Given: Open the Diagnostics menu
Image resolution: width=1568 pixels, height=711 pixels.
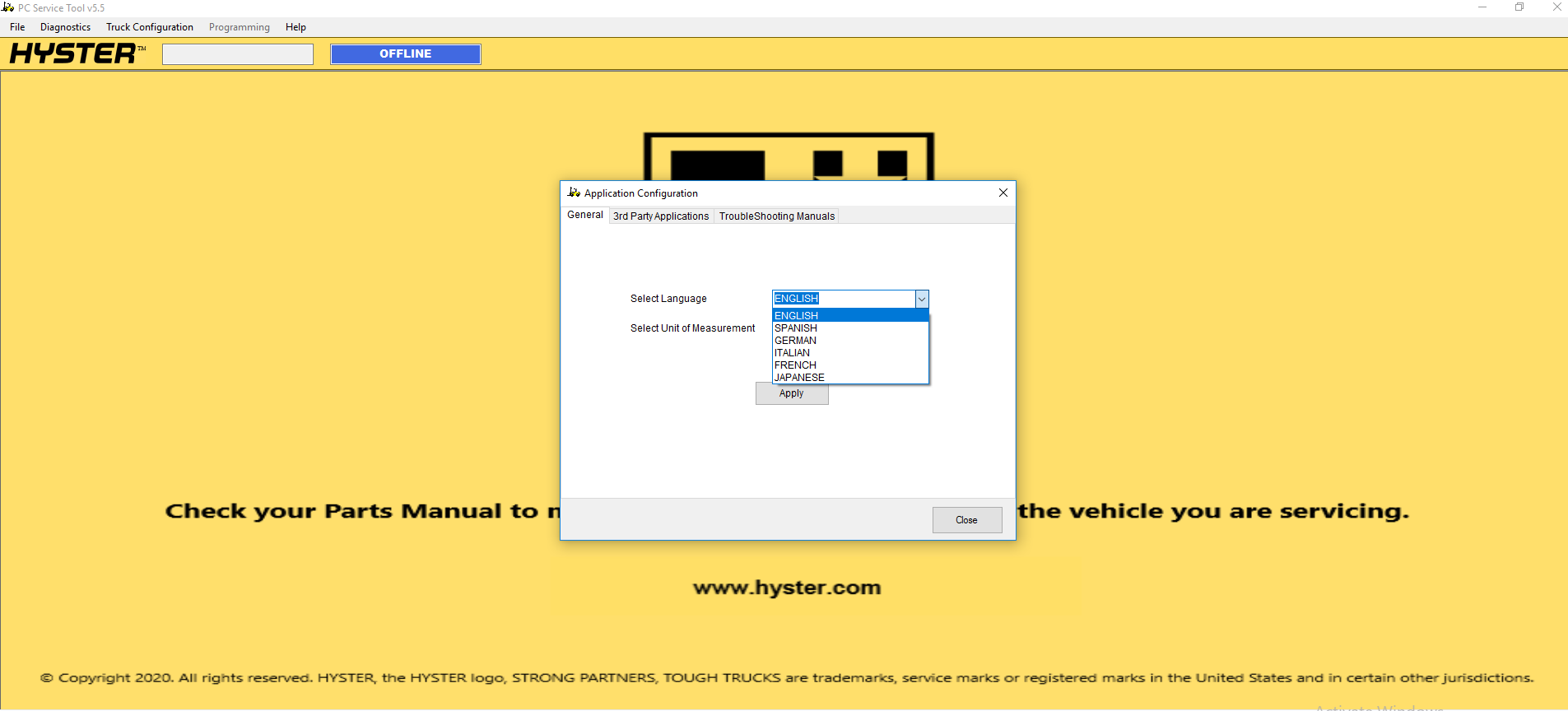Looking at the screenshot, I should point(65,27).
